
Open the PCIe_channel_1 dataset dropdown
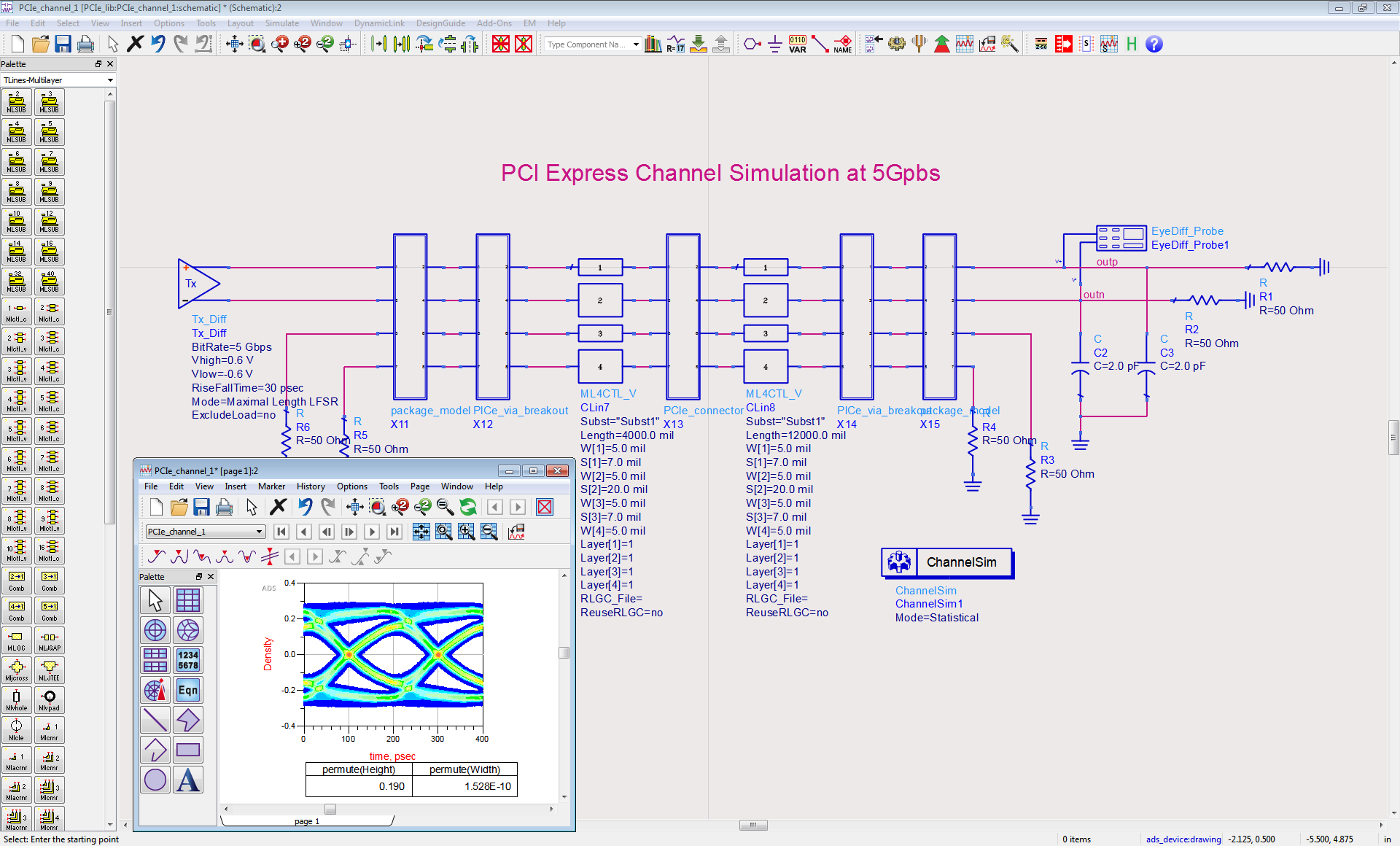pyautogui.click(x=259, y=532)
